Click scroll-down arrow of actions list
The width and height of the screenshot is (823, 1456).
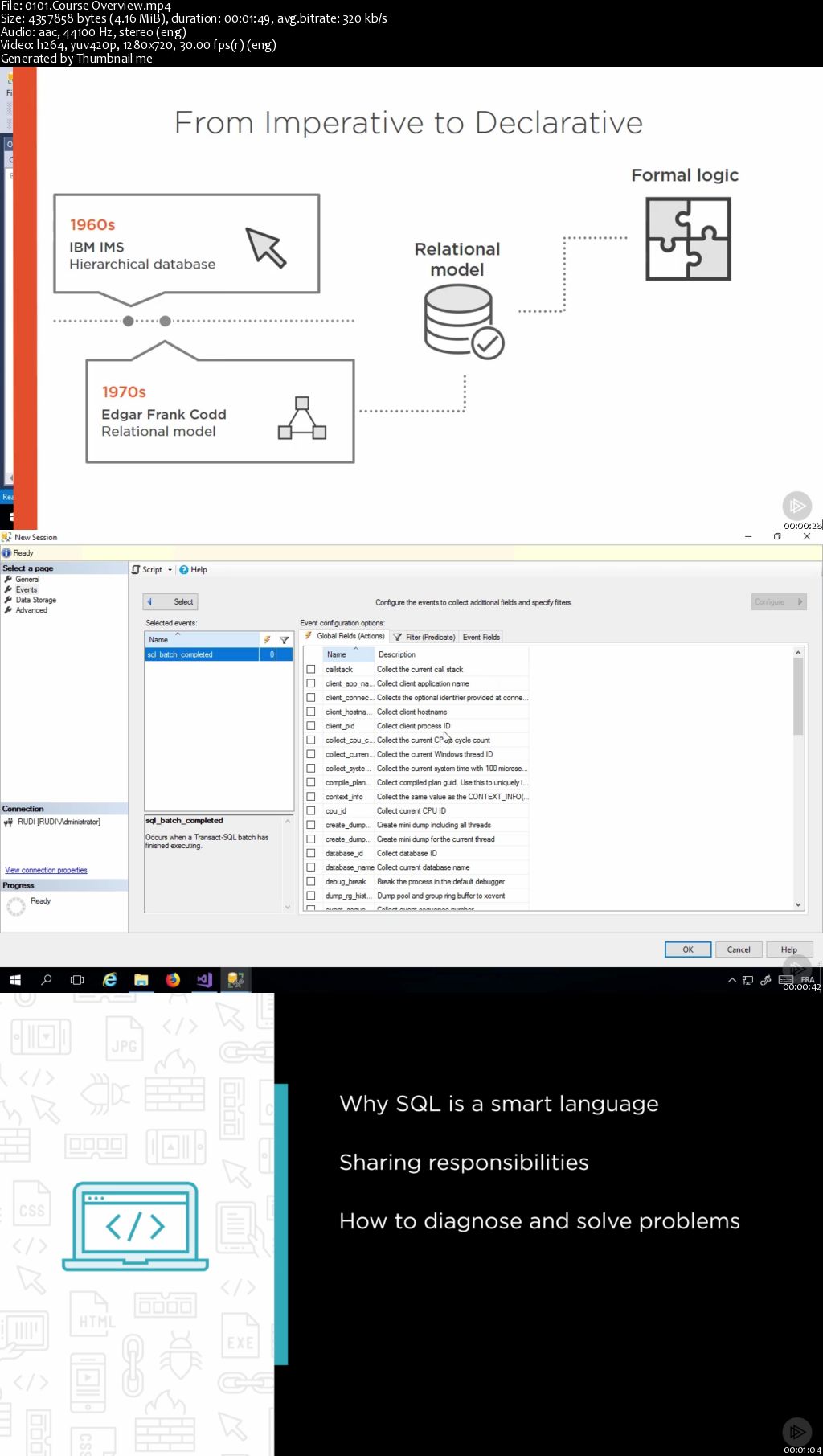[x=798, y=904]
